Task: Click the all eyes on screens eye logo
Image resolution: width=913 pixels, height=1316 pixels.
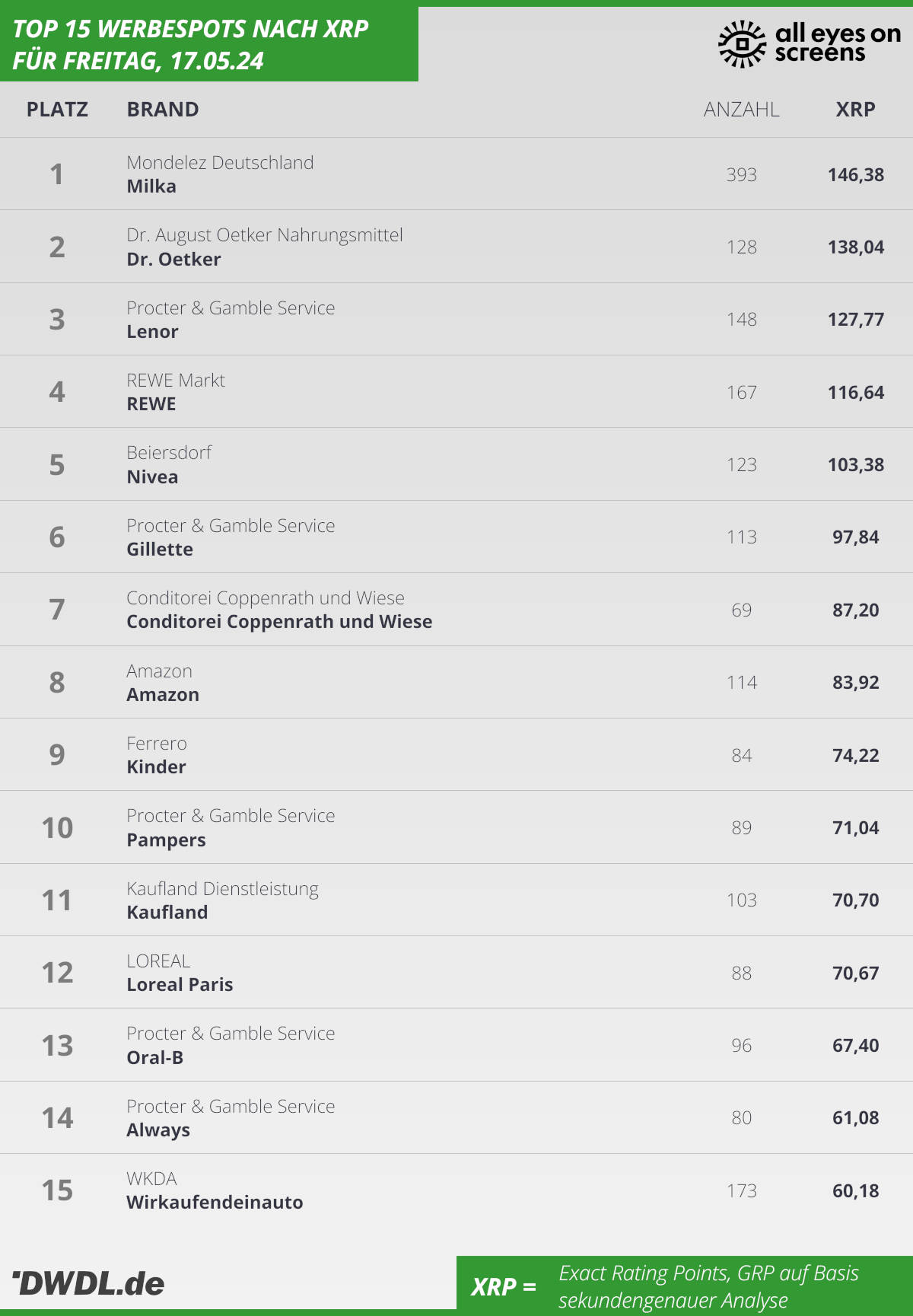Action: tap(742, 43)
